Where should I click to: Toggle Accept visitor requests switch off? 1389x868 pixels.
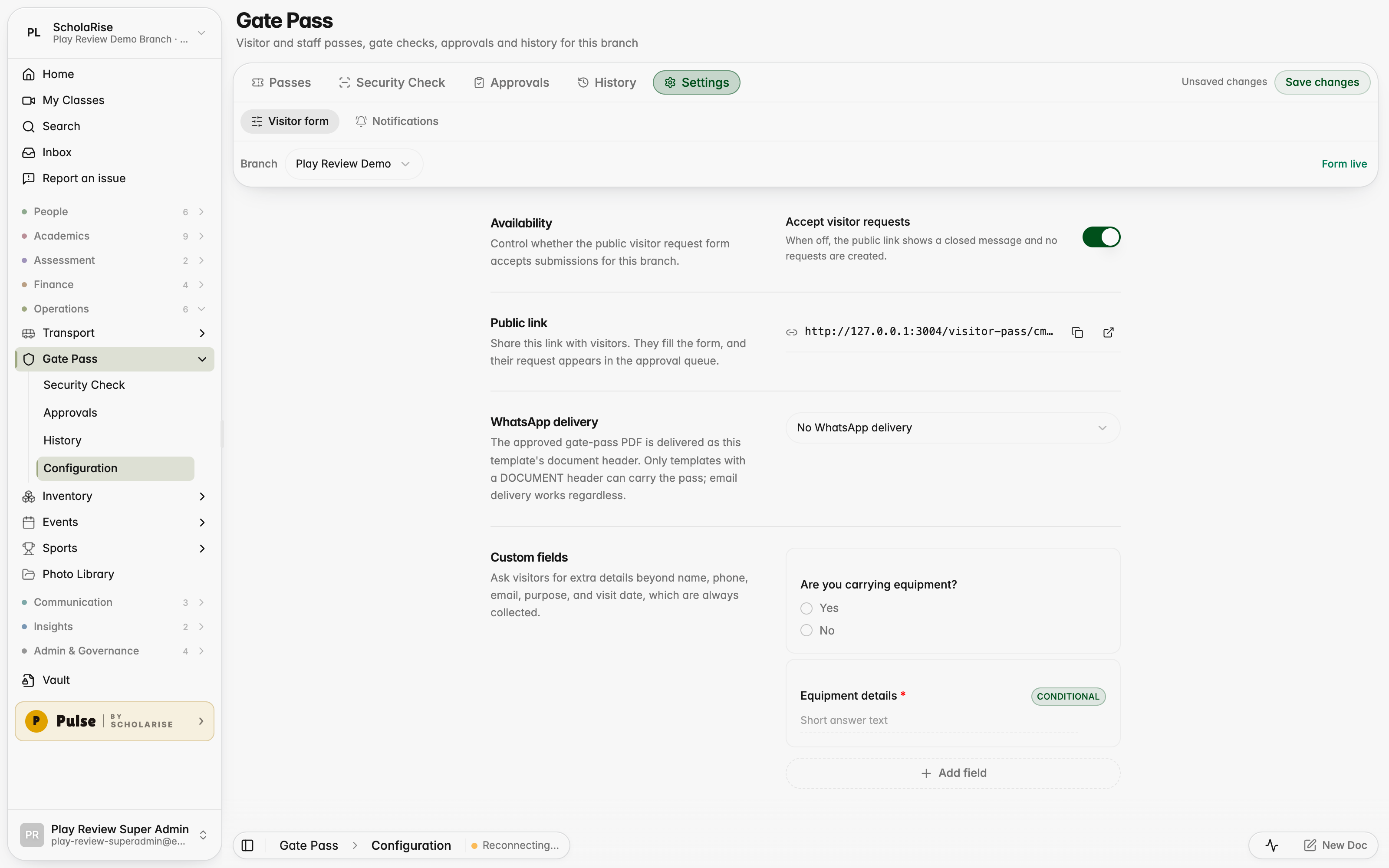[1101, 237]
